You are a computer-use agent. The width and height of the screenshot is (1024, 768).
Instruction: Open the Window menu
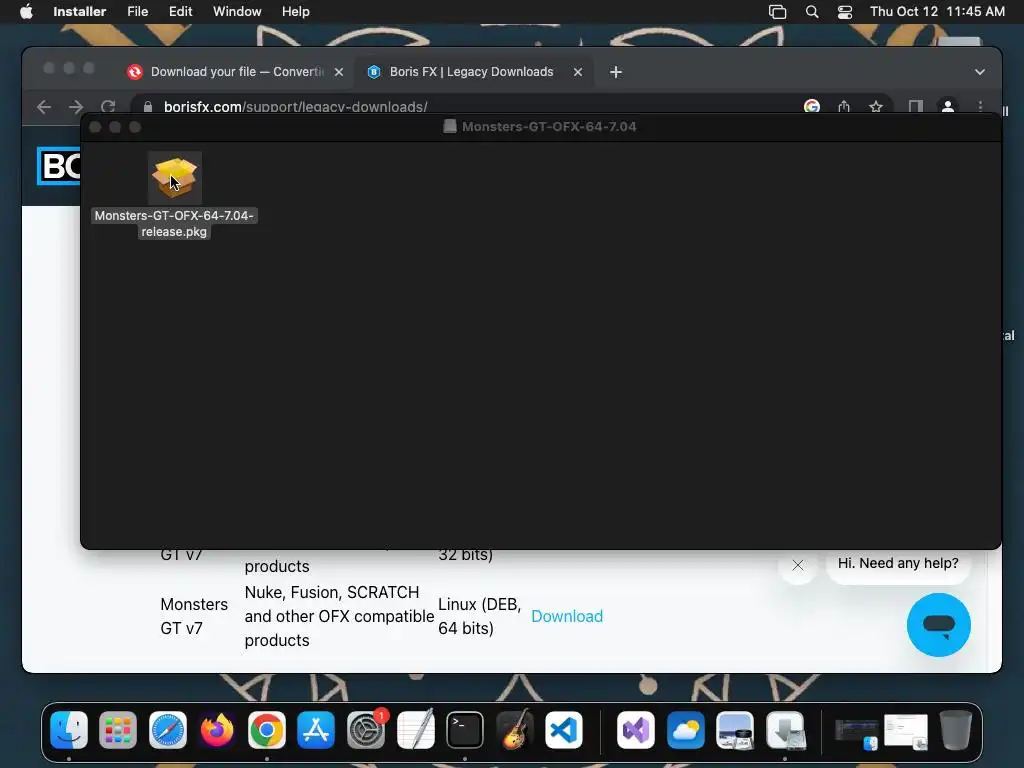click(x=237, y=12)
